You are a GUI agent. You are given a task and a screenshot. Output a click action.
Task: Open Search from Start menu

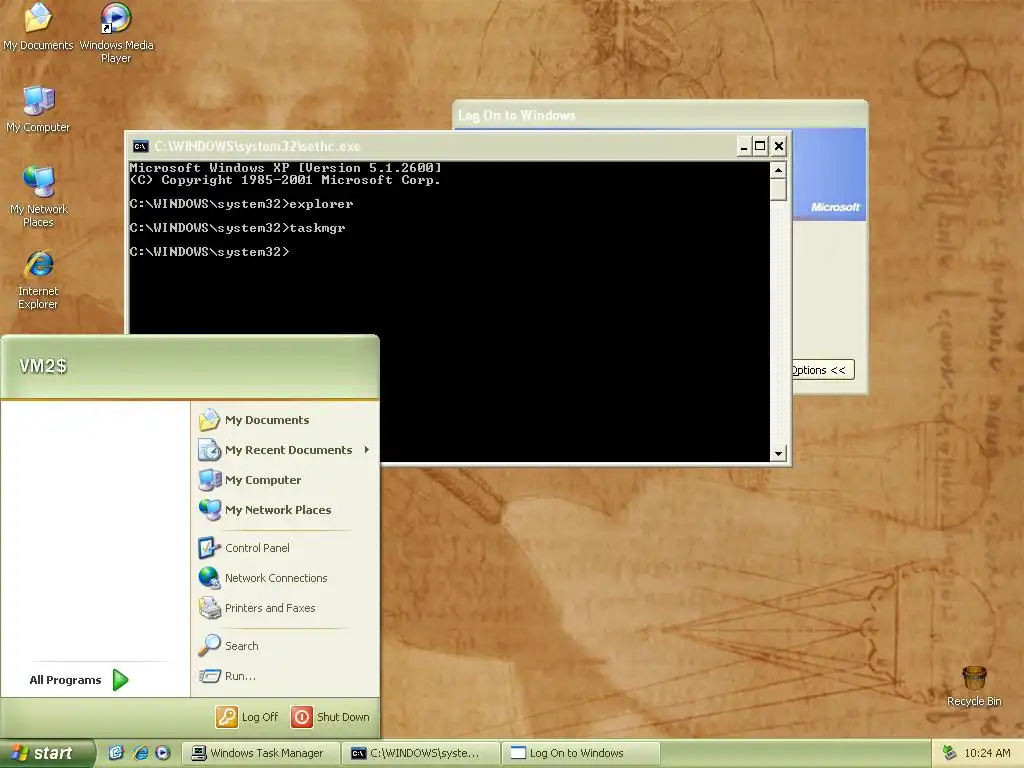tap(285, 646)
